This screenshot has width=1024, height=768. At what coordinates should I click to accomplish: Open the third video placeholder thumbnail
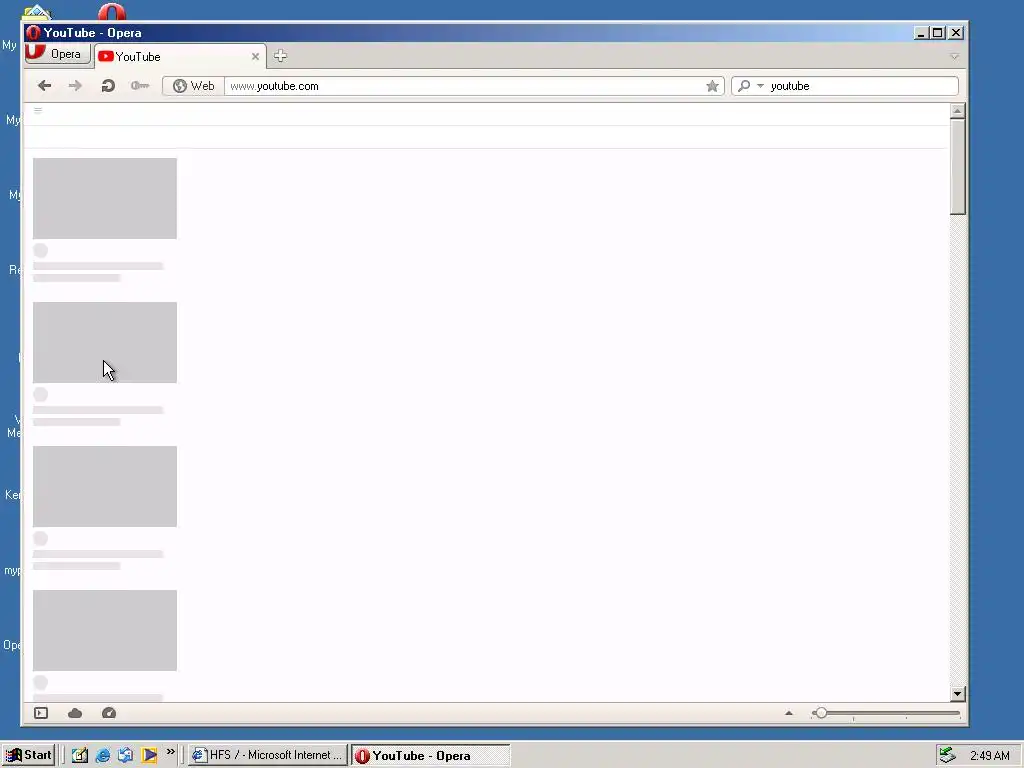click(104, 487)
